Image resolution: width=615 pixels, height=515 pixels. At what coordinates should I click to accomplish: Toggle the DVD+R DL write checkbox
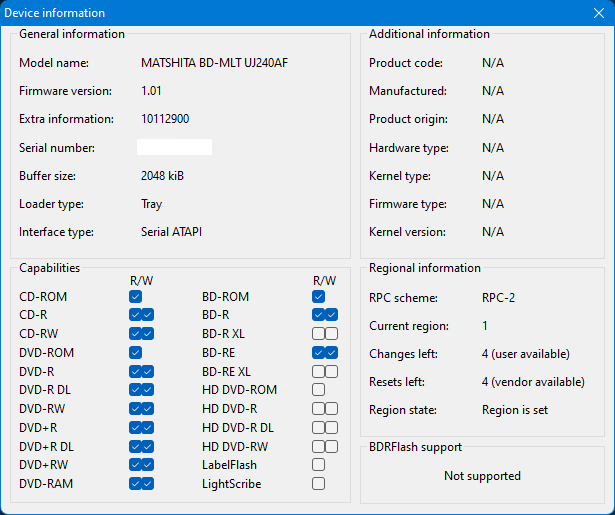[148, 446]
